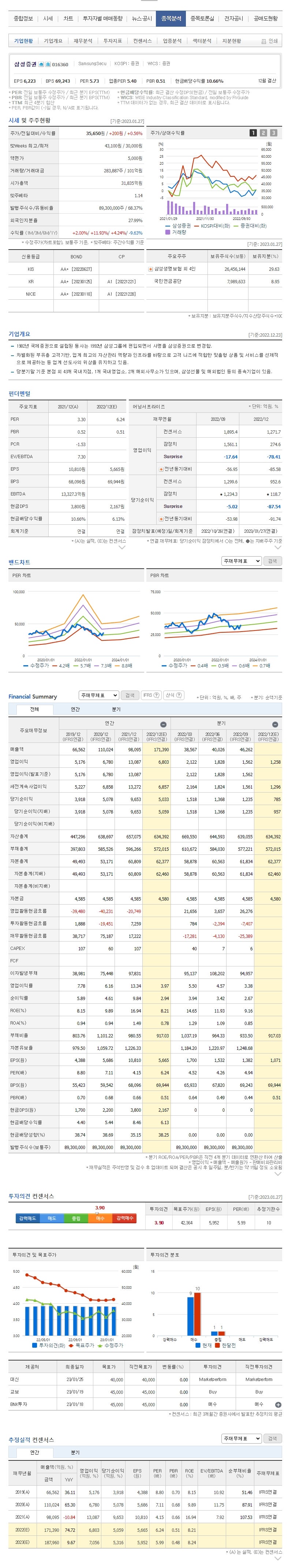
Task: Click 대신 row in analyst table
Action: [144, 1380]
